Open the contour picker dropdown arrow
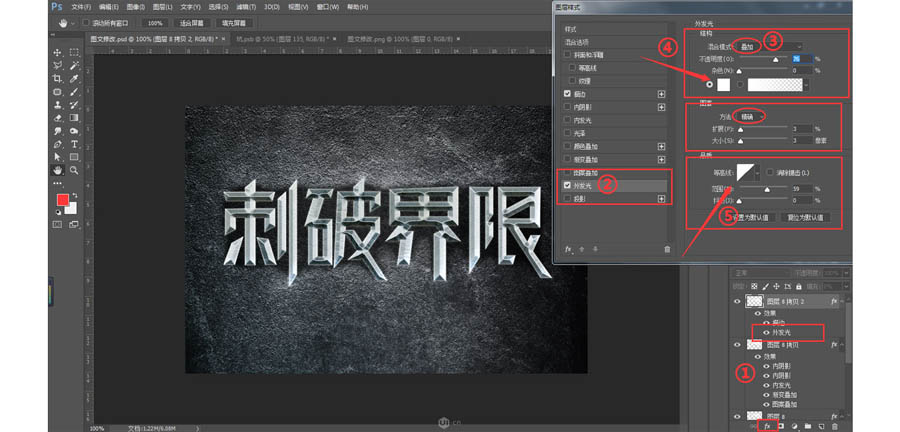900x432 pixels. (760, 172)
